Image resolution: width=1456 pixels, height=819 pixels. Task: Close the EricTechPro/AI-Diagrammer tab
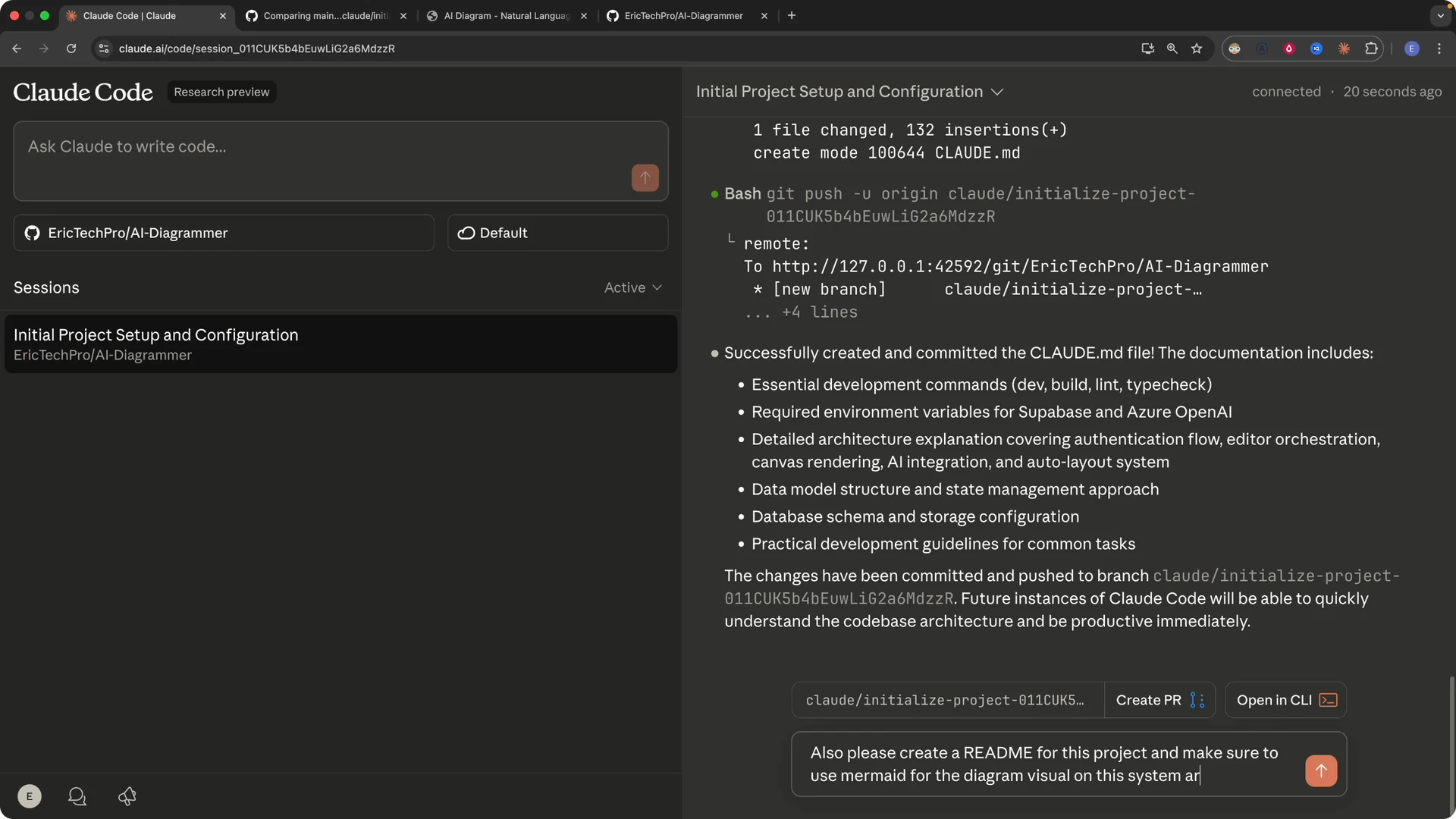tap(764, 15)
